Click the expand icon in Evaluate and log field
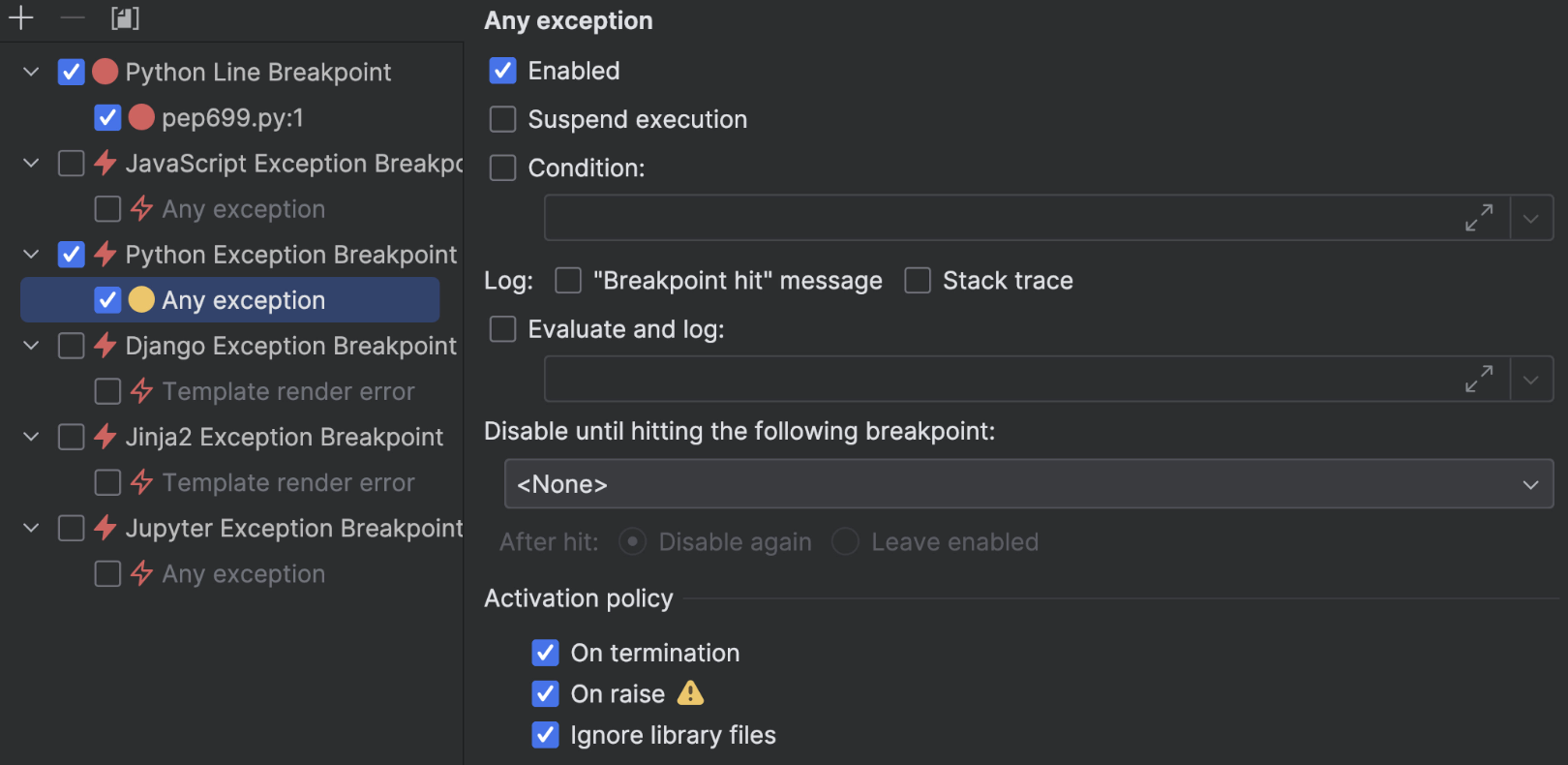Viewport: 1568px width, 765px height. coord(1478,379)
